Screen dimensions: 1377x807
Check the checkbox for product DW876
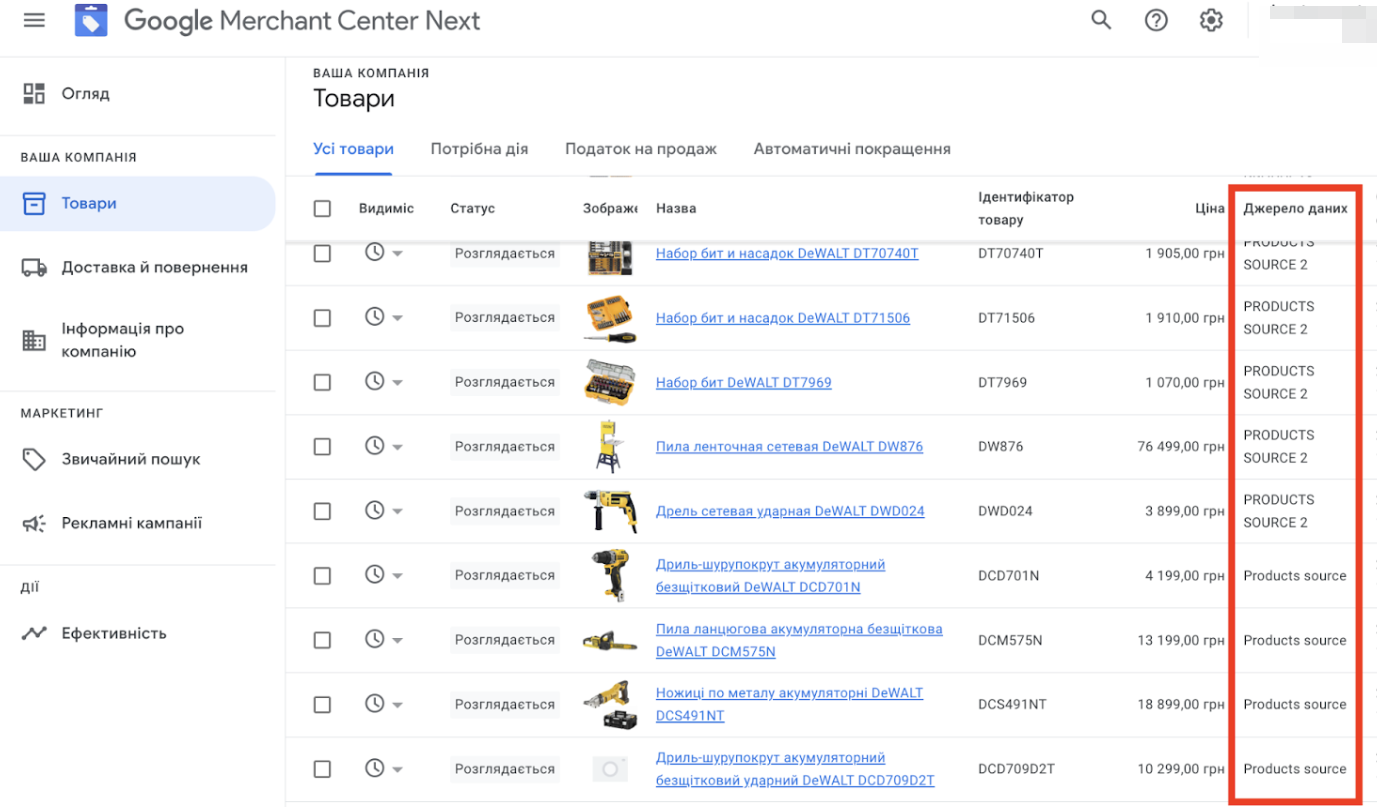[322, 446]
